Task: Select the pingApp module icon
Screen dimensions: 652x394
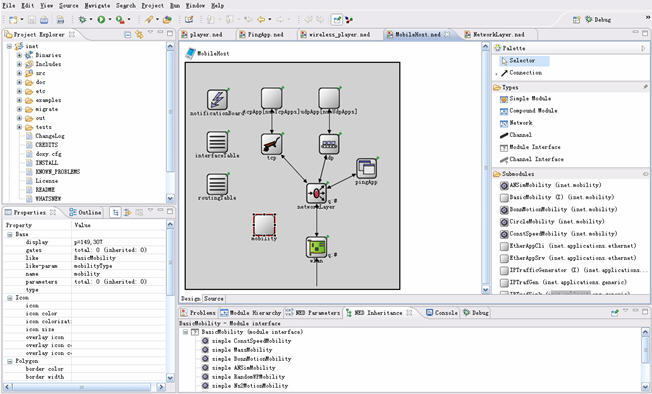Action: click(366, 168)
